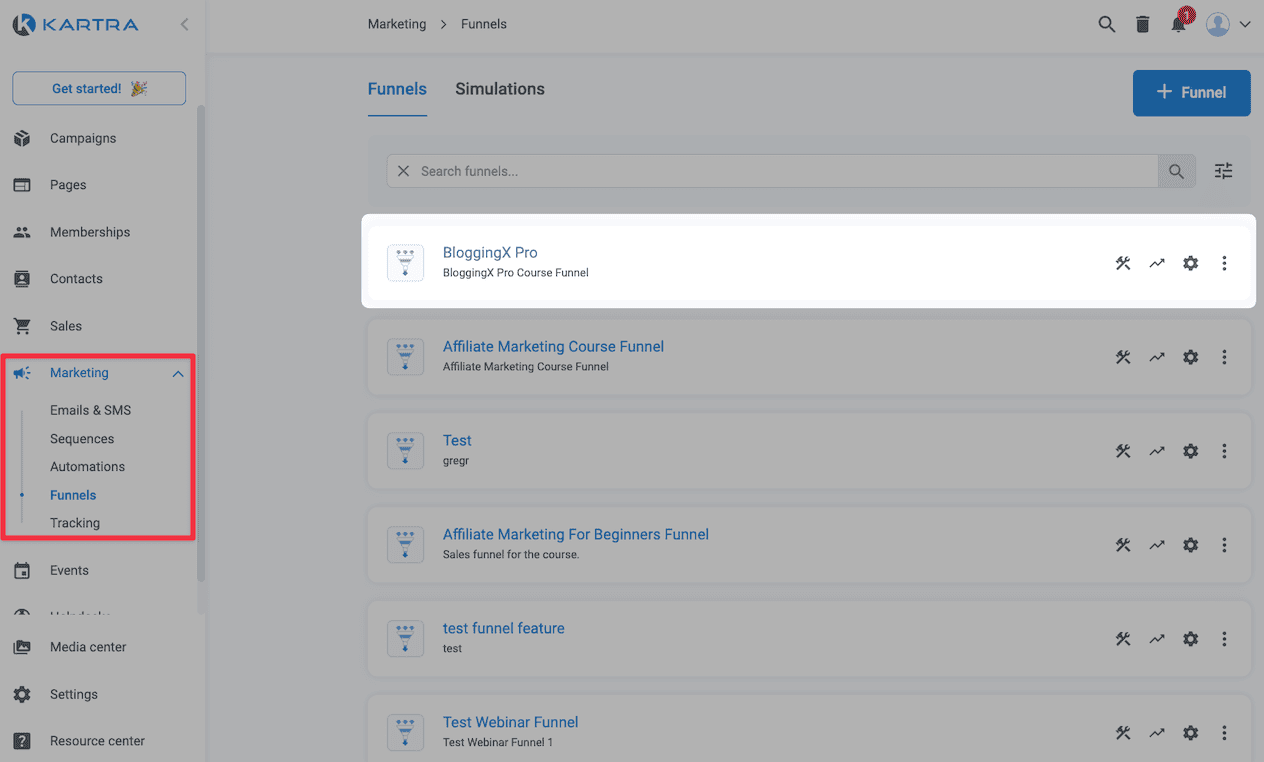This screenshot has height=762, width=1264.
Task: Collapse the sidebar with the left chevron
Action: pyautogui.click(x=184, y=25)
